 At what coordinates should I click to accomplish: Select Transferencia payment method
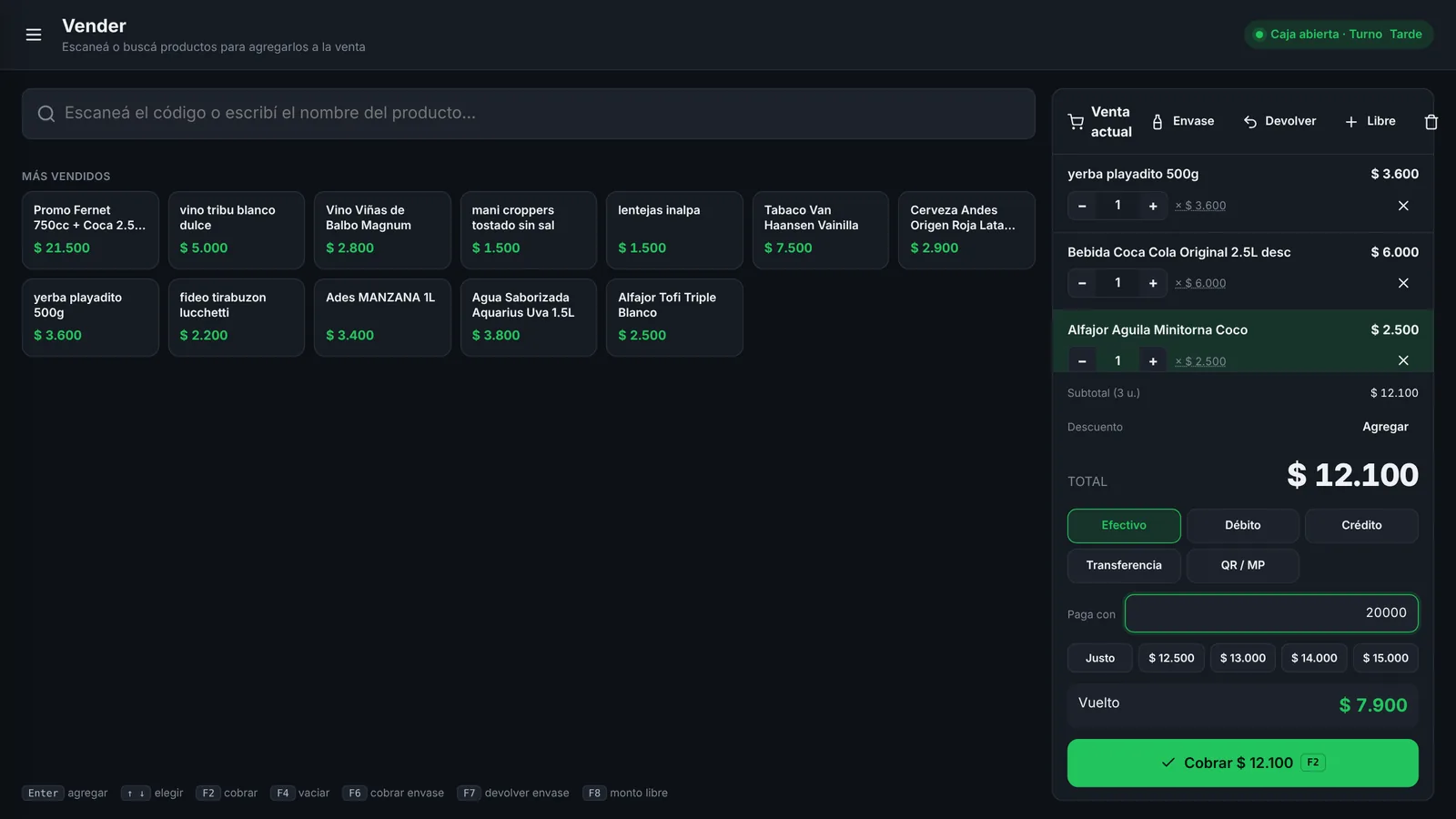click(1124, 566)
